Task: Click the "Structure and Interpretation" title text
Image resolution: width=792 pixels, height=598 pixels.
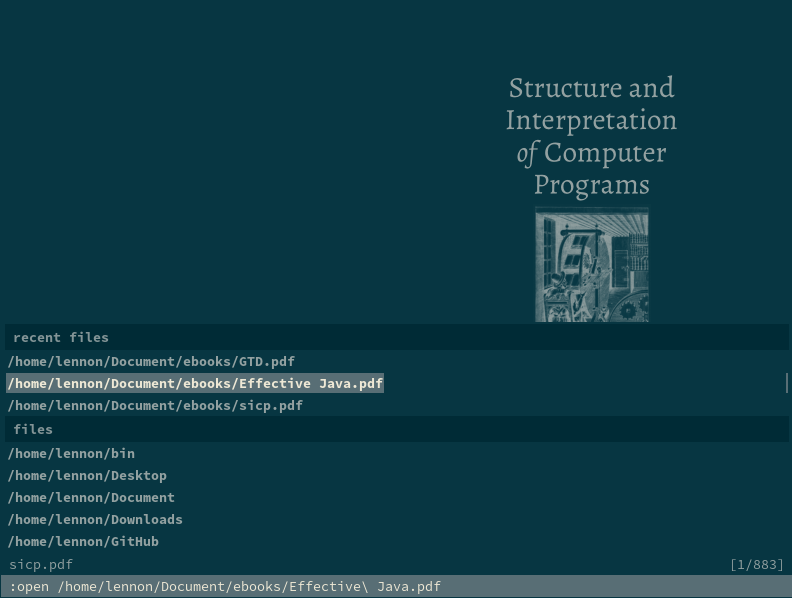Action: point(591,104)
